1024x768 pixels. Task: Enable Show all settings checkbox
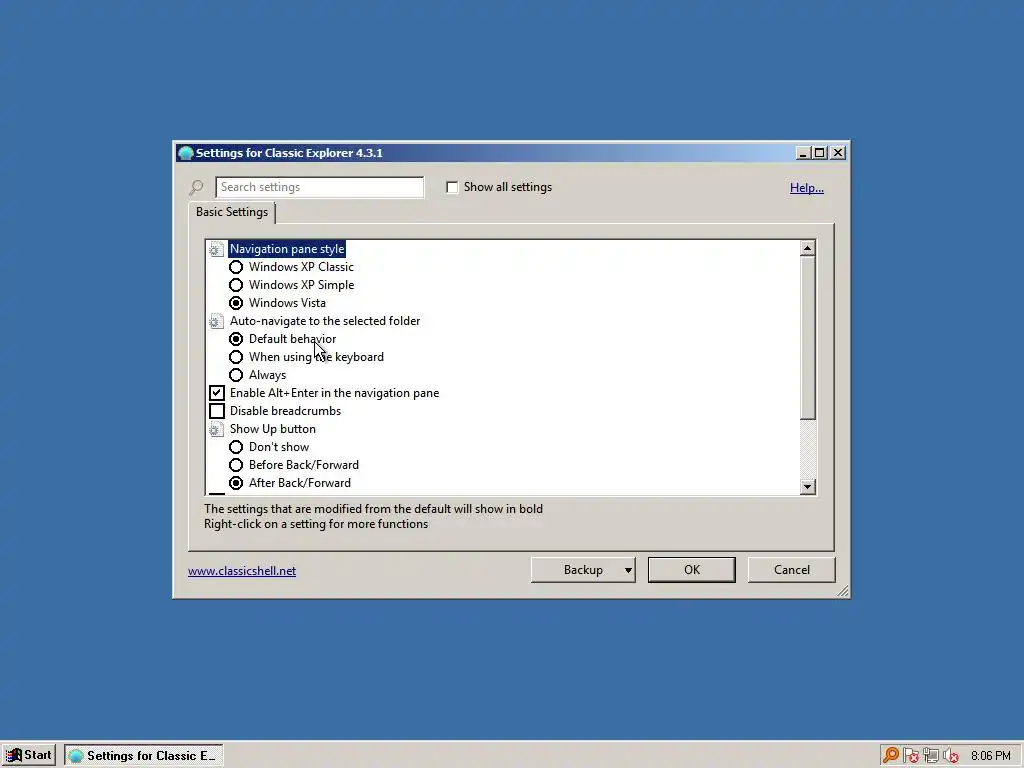click(452, 187)
